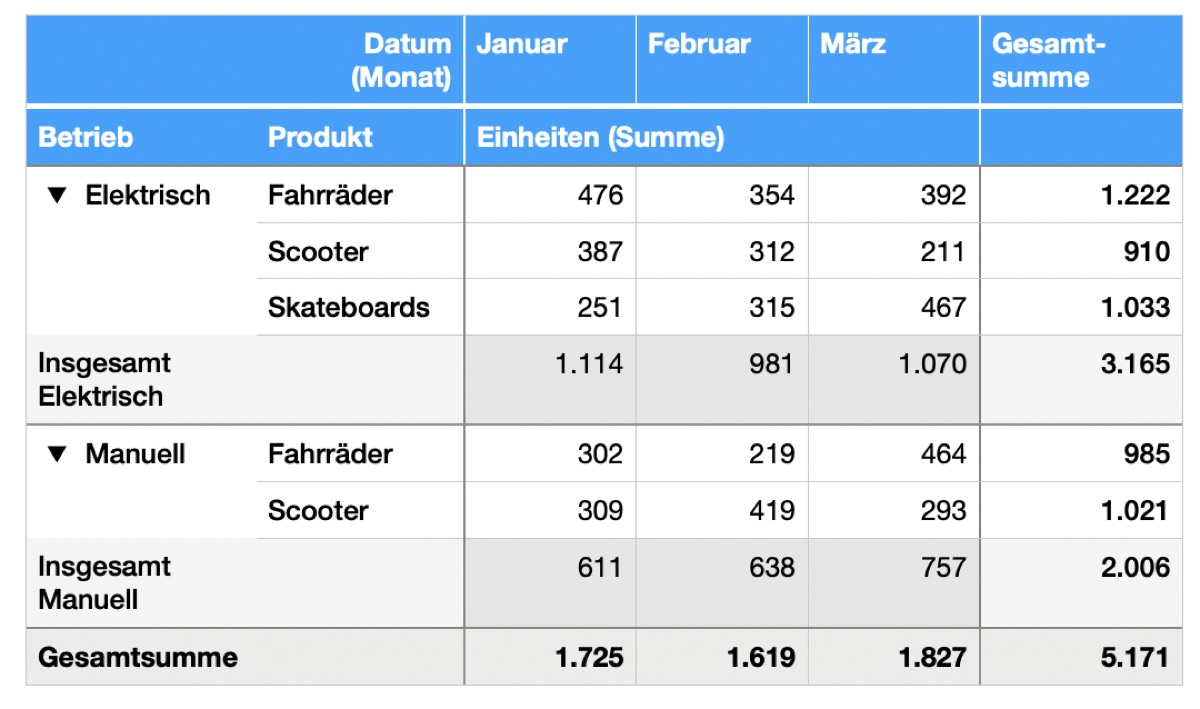
Task: Select the Produkt header cell
Action: [360, 137]
